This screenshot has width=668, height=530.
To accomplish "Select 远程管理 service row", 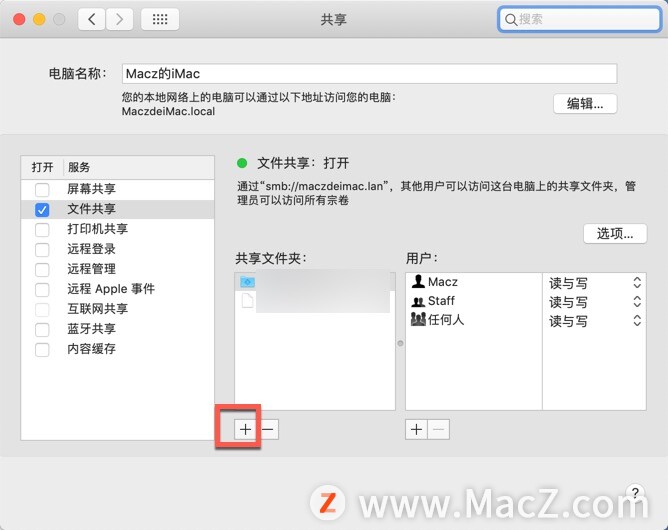I will 118,269.
